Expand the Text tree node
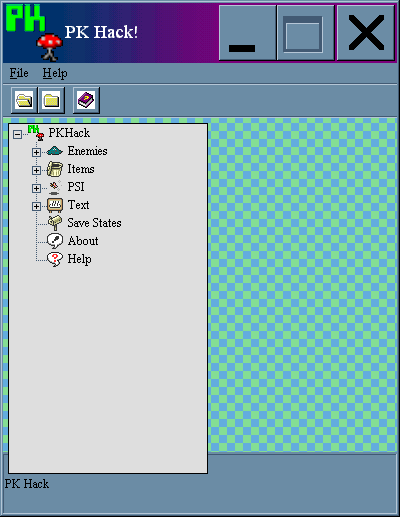 (36, 206)
